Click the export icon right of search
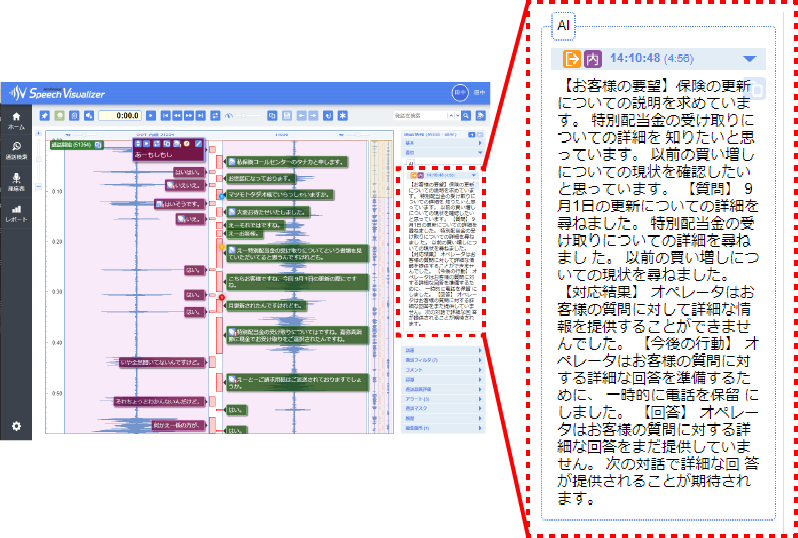The width and height of the screenshot is (798, 538). (480, 116)
